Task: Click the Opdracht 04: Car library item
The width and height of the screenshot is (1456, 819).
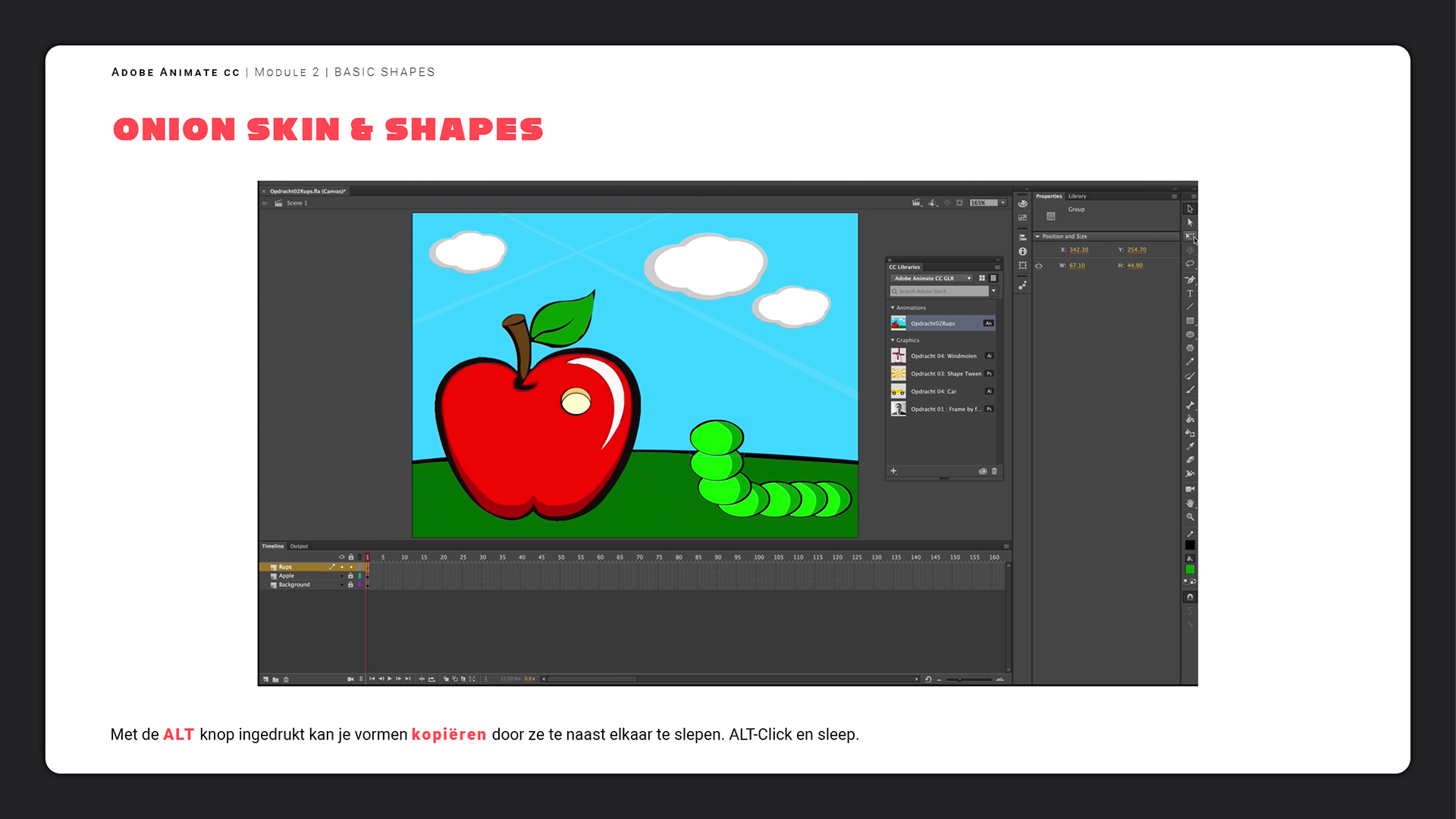Action: [934, 391]
